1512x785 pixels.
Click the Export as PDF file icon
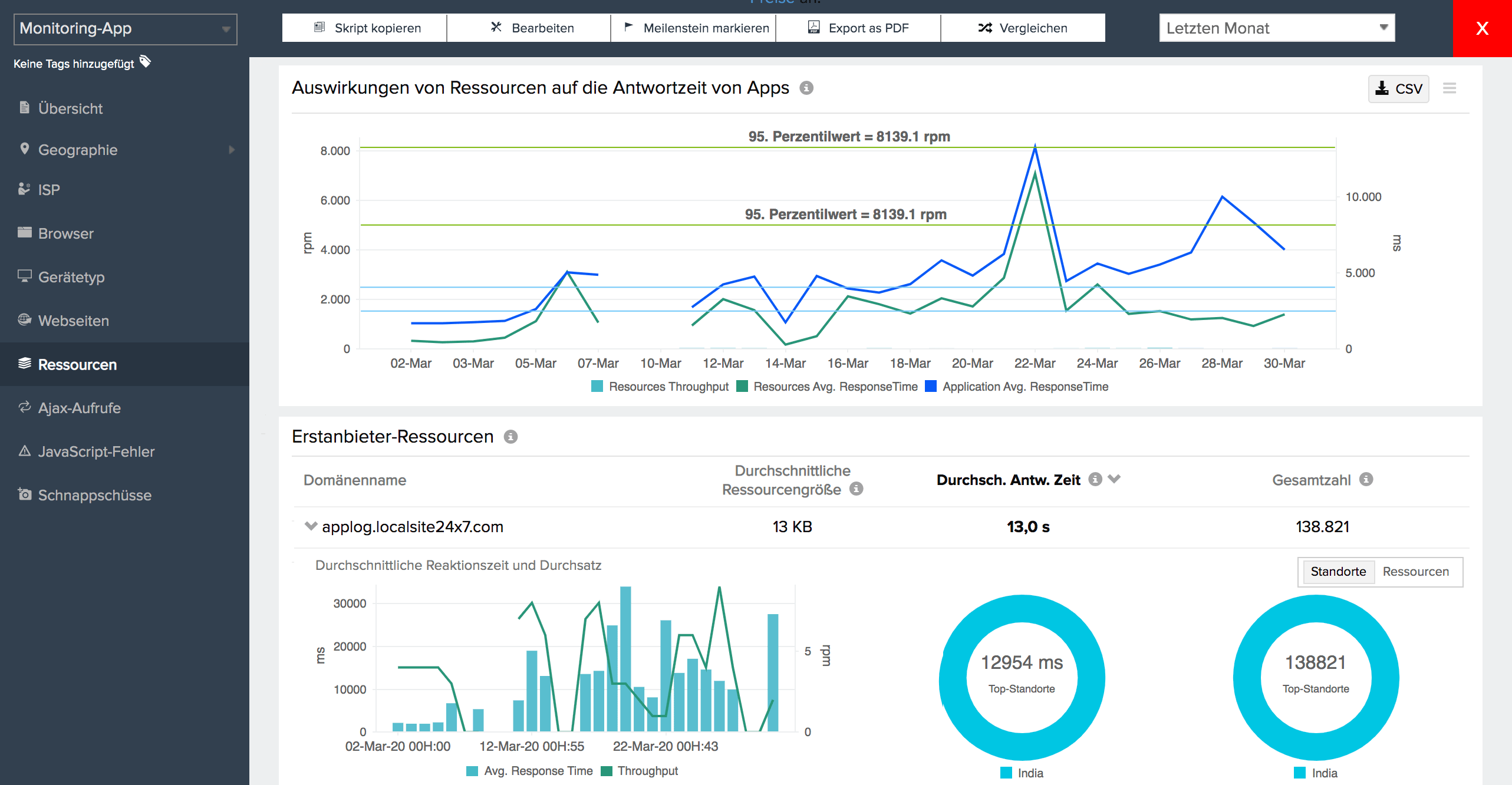pyautogui.click(x=813, y=27)
